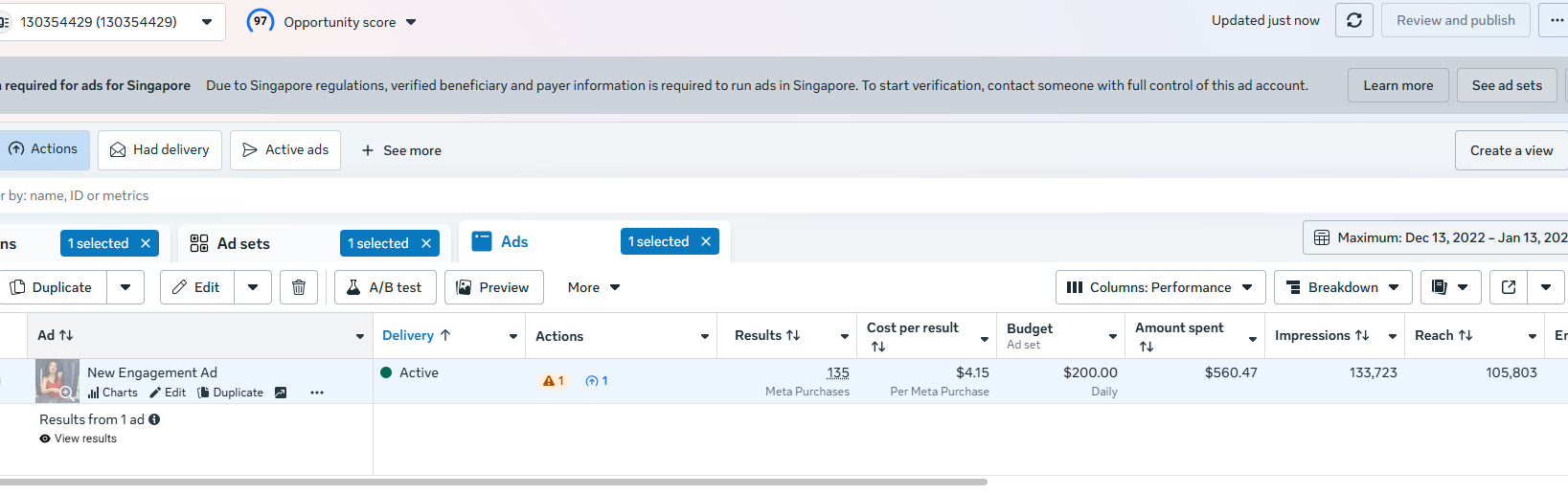Image resolution: width=1568 pixels, height=495 pixels.
Task: Click the New Engagement Ad thumbnail
Action: pos(57,381)
